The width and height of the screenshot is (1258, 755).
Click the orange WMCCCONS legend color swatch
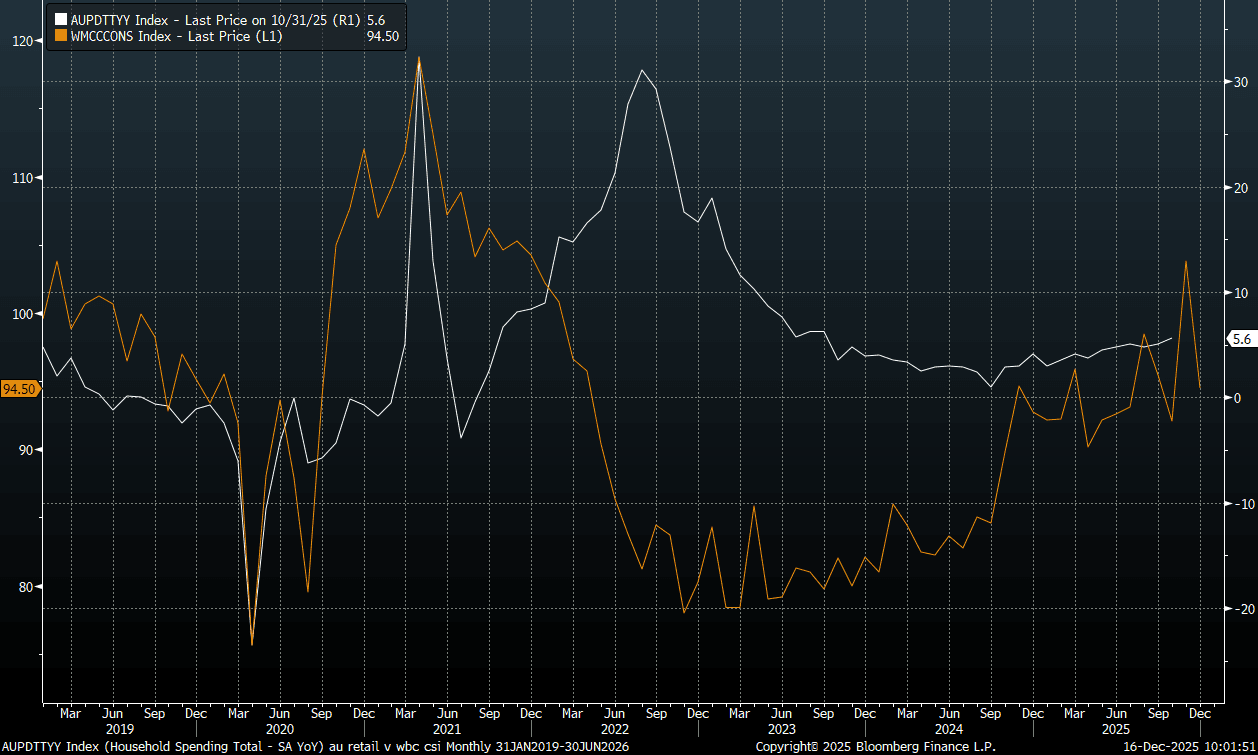click(x=60, y=36)
